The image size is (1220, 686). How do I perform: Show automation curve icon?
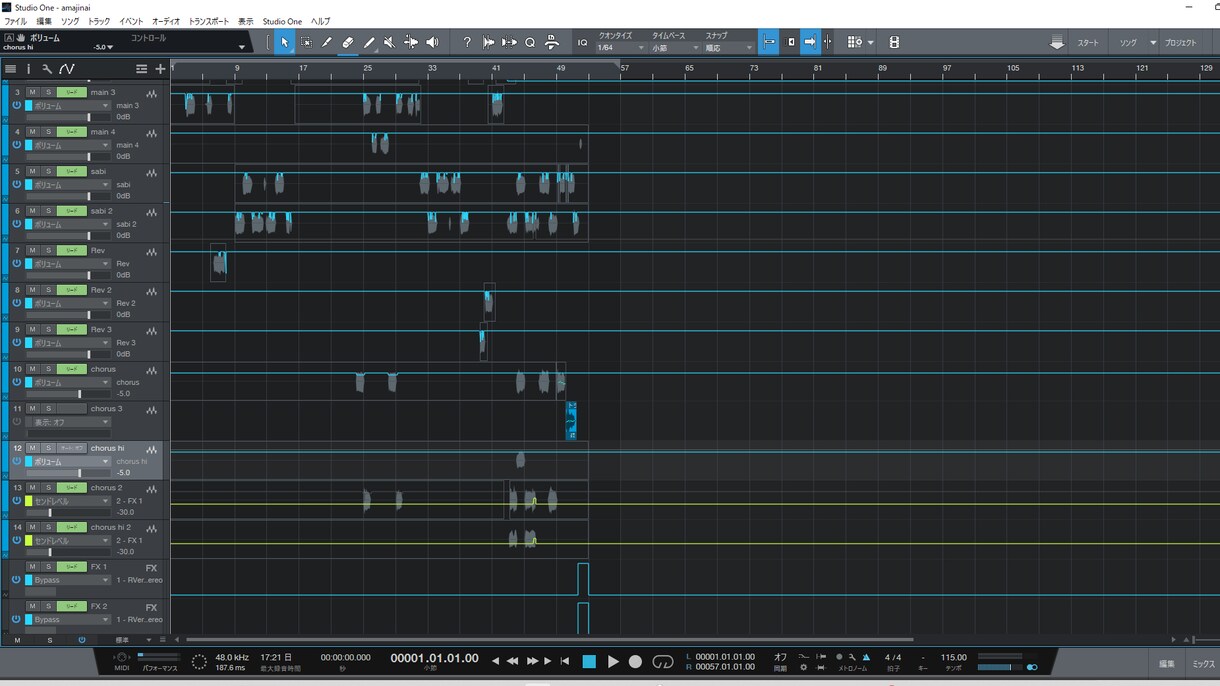pyautogui.click(x=66, y=69)
